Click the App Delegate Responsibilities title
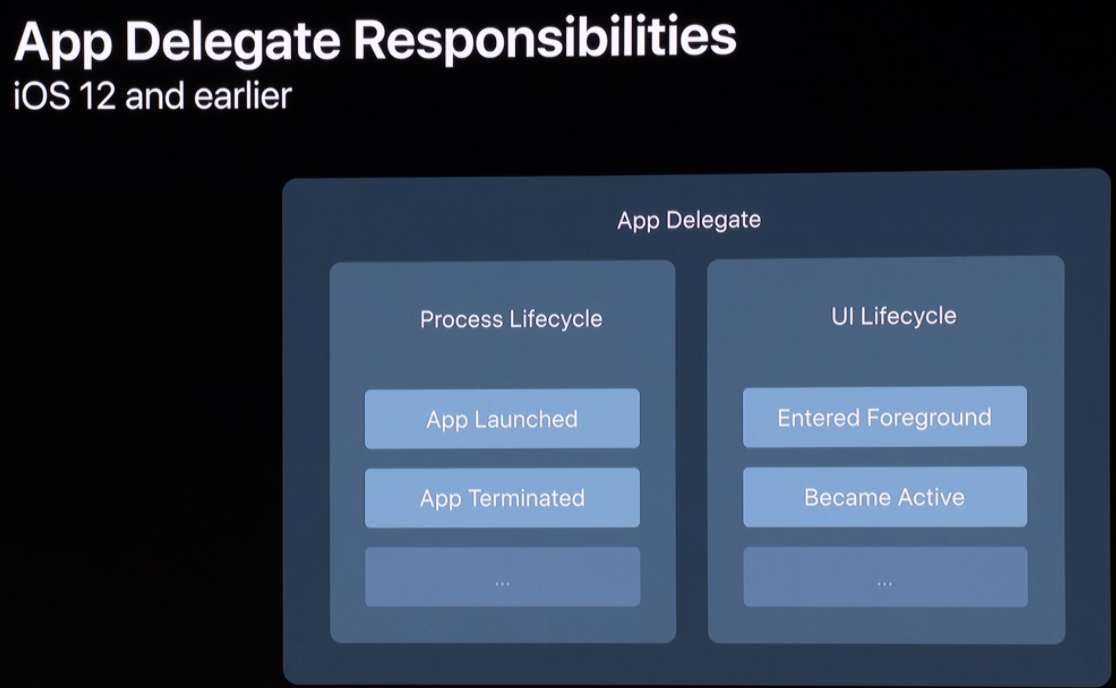The image size is (1116, 688). click(x=375, y=40)
